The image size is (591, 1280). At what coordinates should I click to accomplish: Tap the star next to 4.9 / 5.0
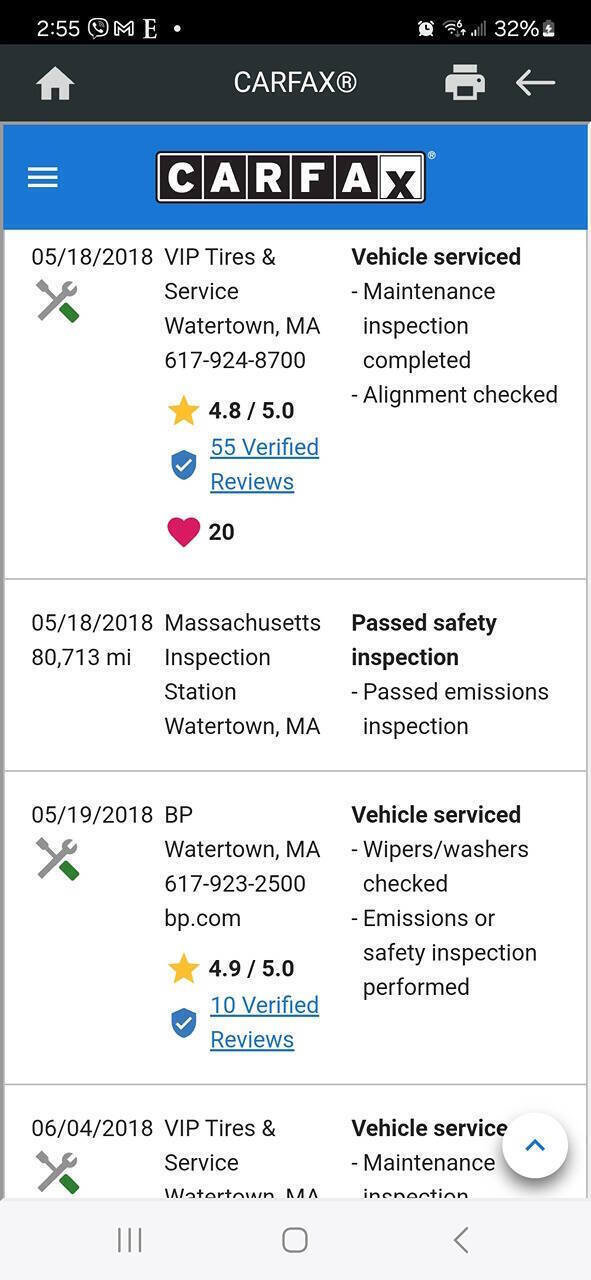(183, 968)
